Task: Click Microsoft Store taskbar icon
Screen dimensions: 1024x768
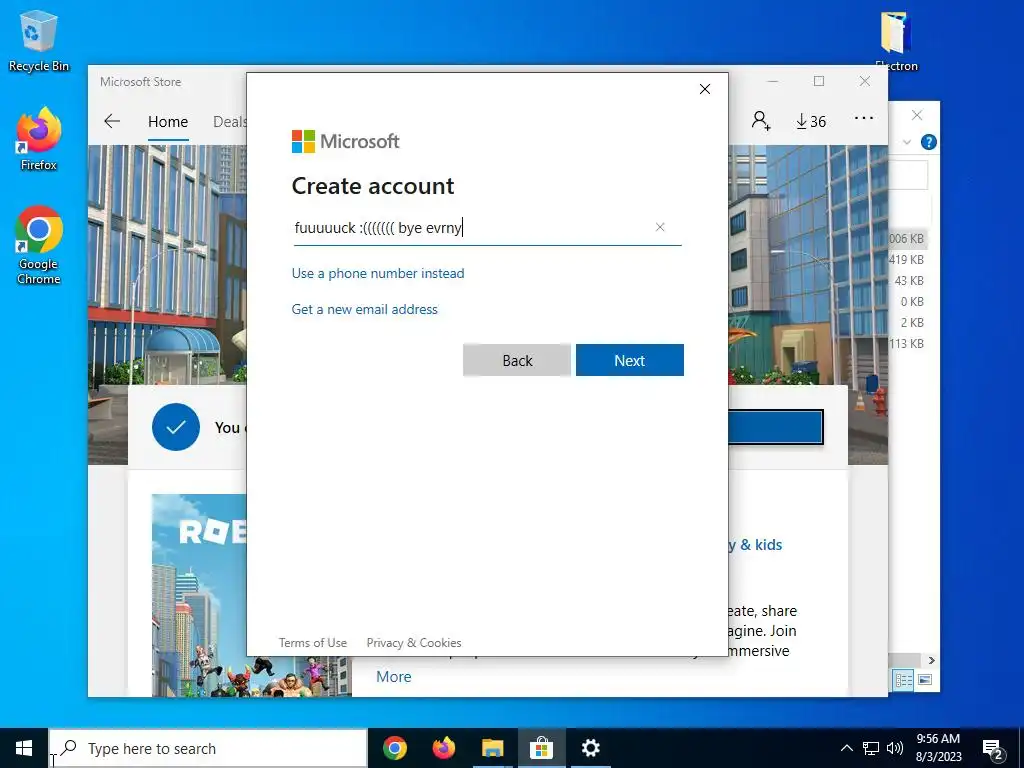Action: click(x=541, y=748)
